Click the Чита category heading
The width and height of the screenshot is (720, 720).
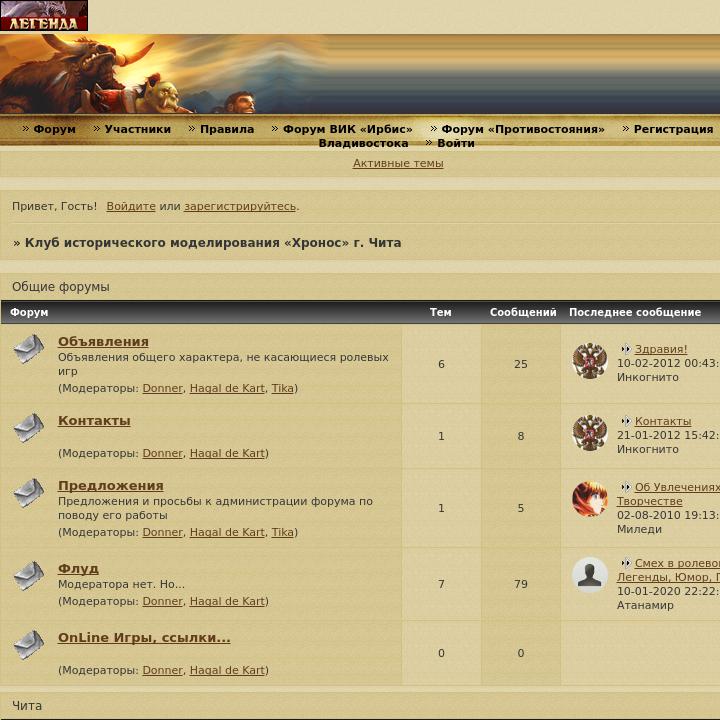coord(27,706)
